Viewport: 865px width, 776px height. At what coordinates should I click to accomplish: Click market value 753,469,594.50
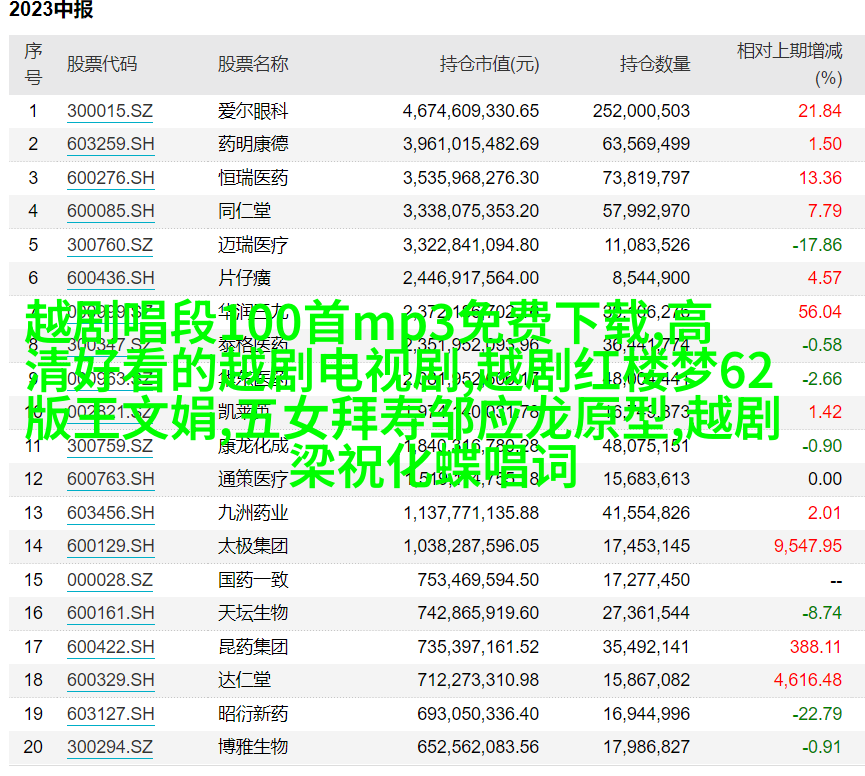tap(478, 580)
